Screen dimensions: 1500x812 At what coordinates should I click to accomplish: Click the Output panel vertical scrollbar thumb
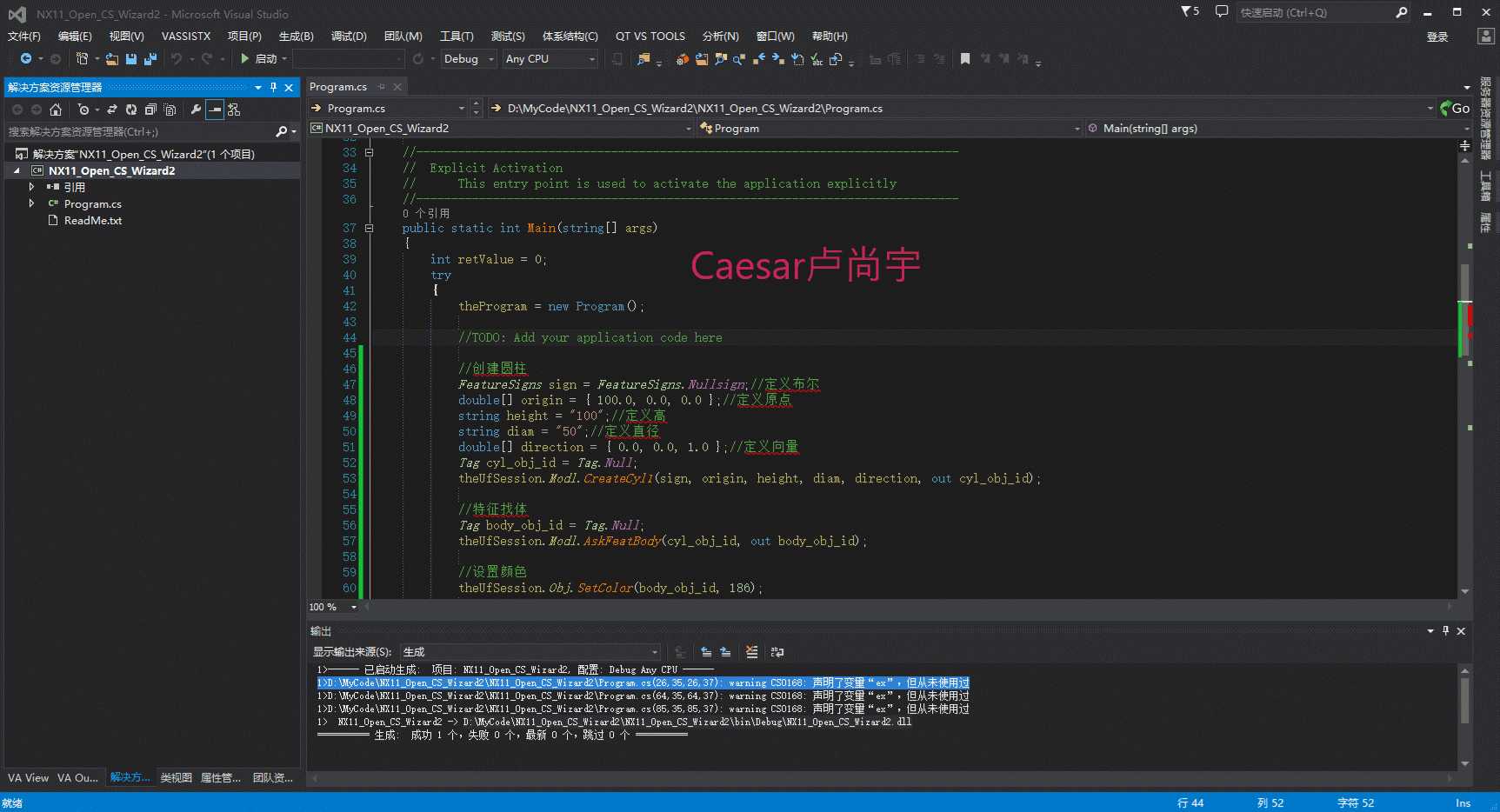tap(1465, 700)
